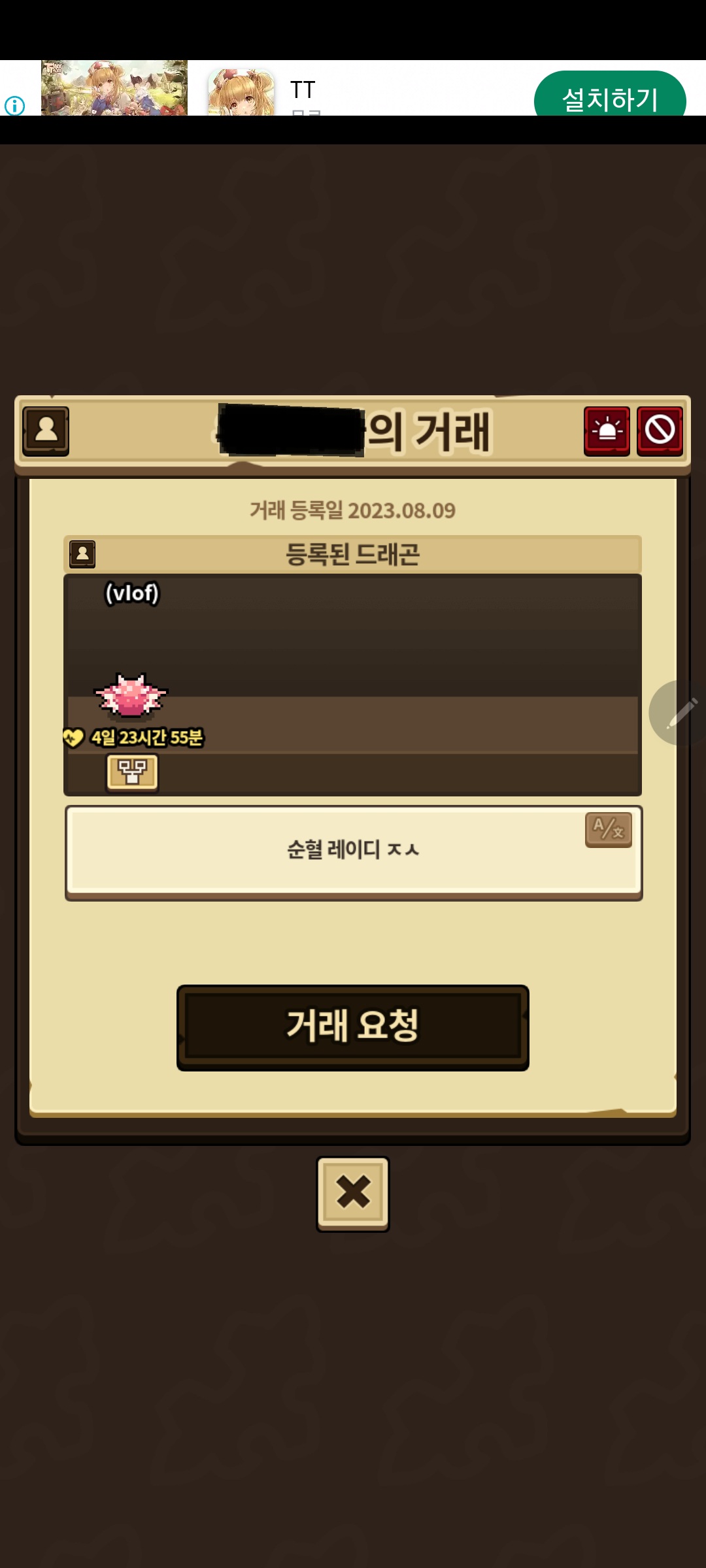Close the trade dialog with X button

point(353,1194)
